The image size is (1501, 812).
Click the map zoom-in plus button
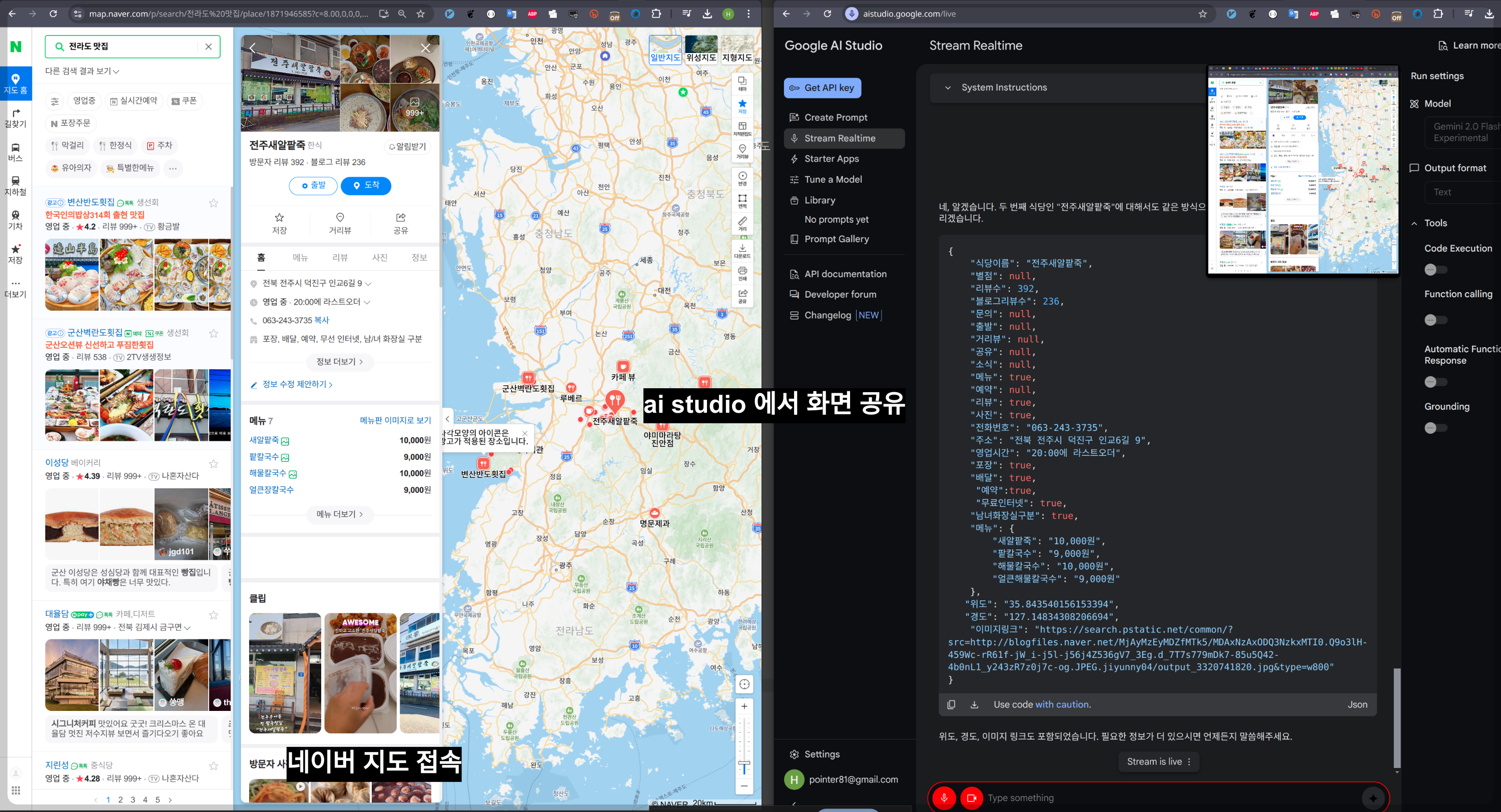744,706
